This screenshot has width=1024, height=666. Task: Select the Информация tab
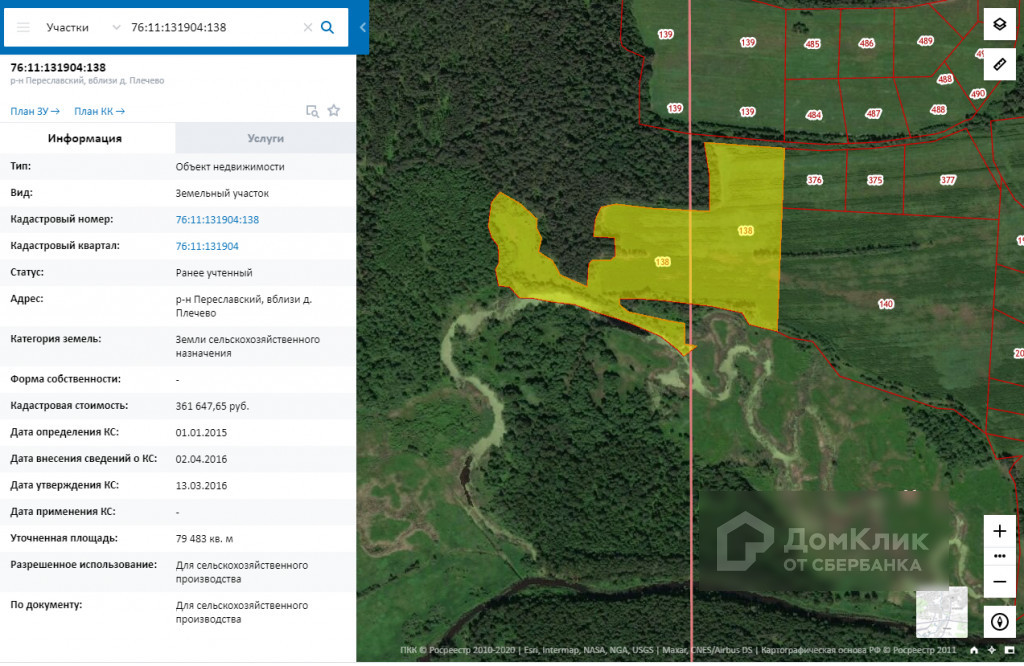pyautogui.click(x=85, y=138)
